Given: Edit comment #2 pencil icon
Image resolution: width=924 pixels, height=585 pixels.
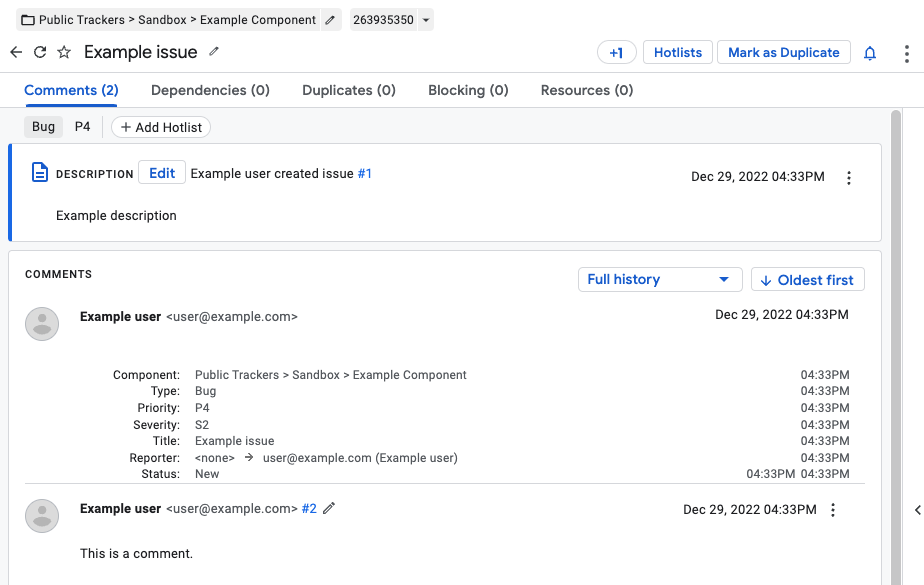Looking at the screenshot, I should tap(329, 508).
